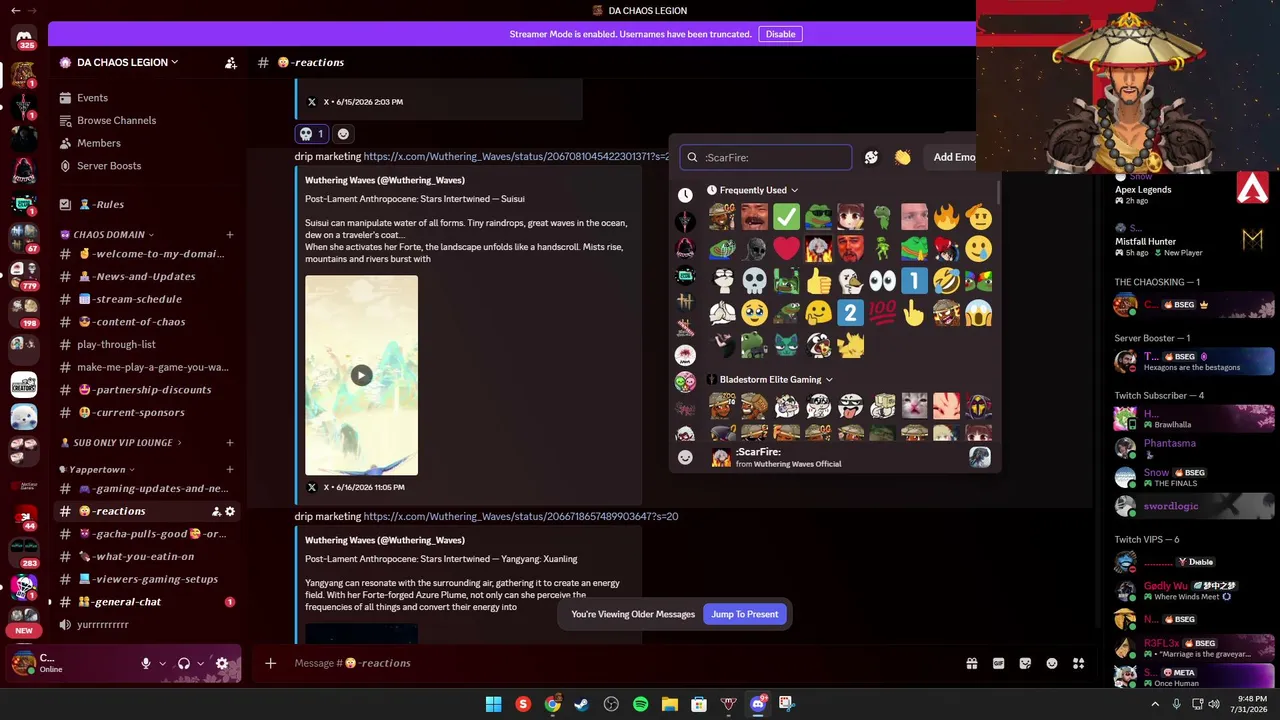Toggle microphone mute
1280x720 pixels.
146,663
